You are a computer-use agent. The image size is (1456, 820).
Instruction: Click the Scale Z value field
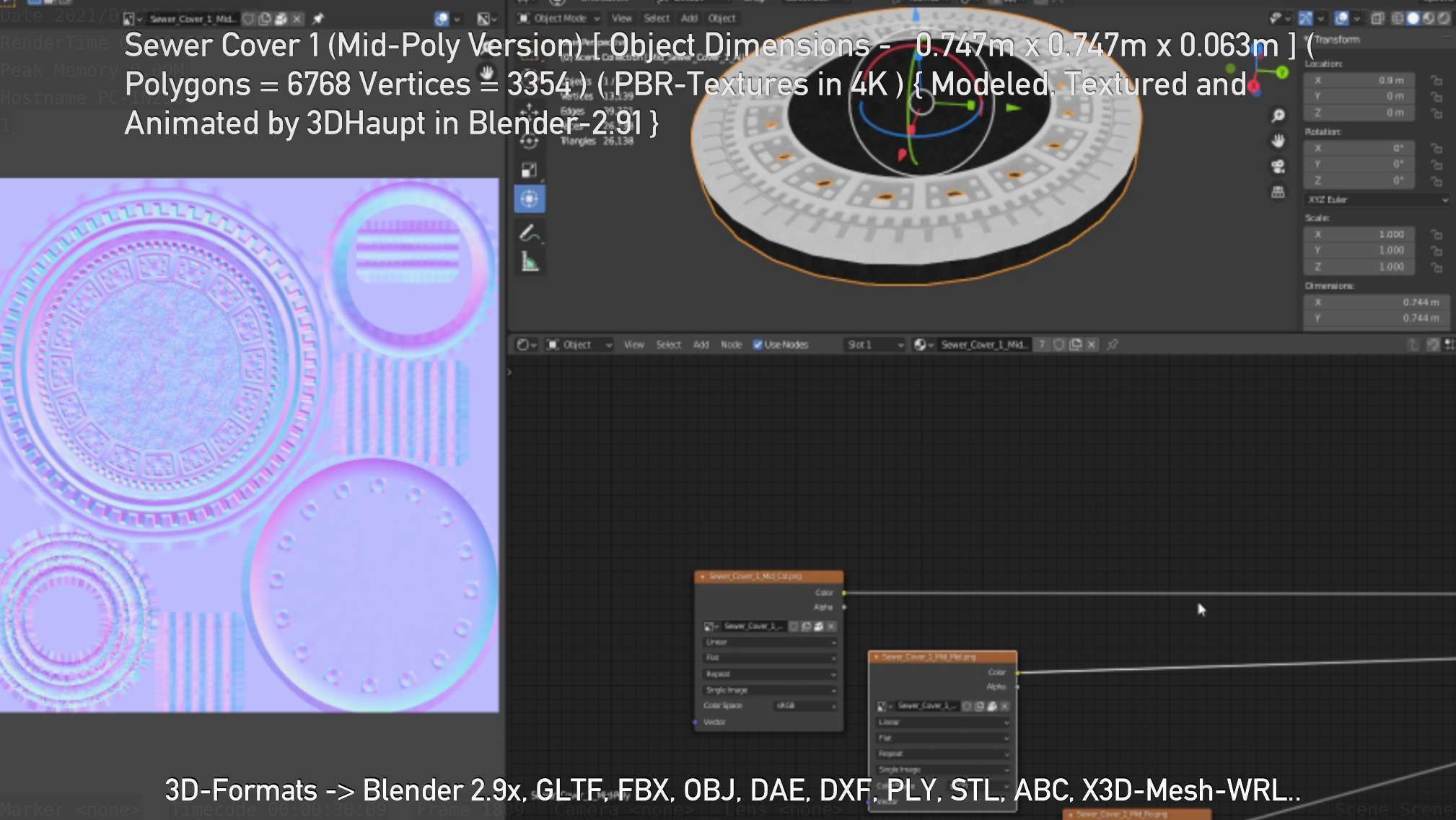coord(1359,266)
